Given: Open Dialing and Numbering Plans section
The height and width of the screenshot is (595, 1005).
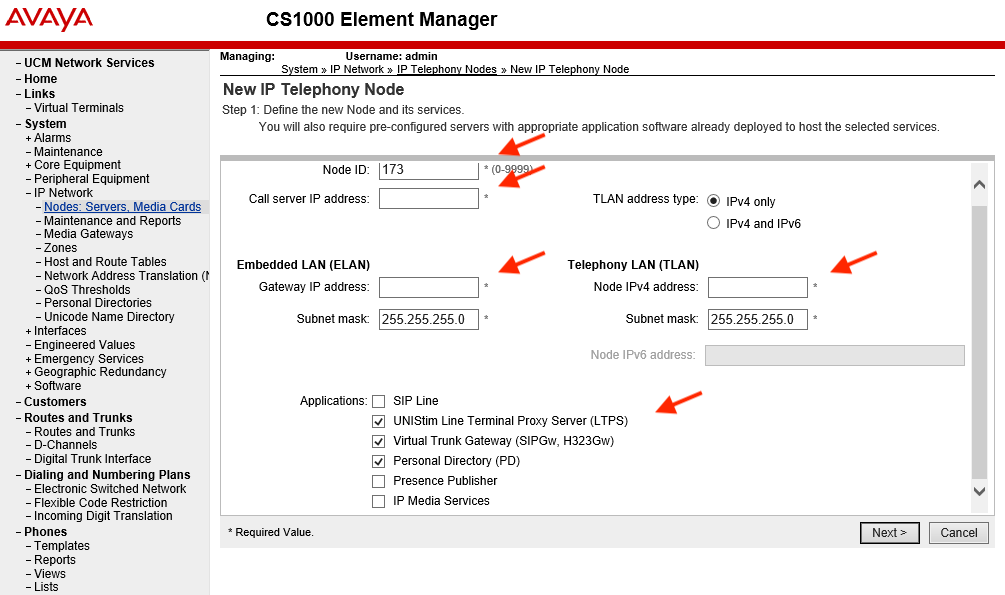Looking at the screenshot, I should pyautogui.click(x=107, y=475).
